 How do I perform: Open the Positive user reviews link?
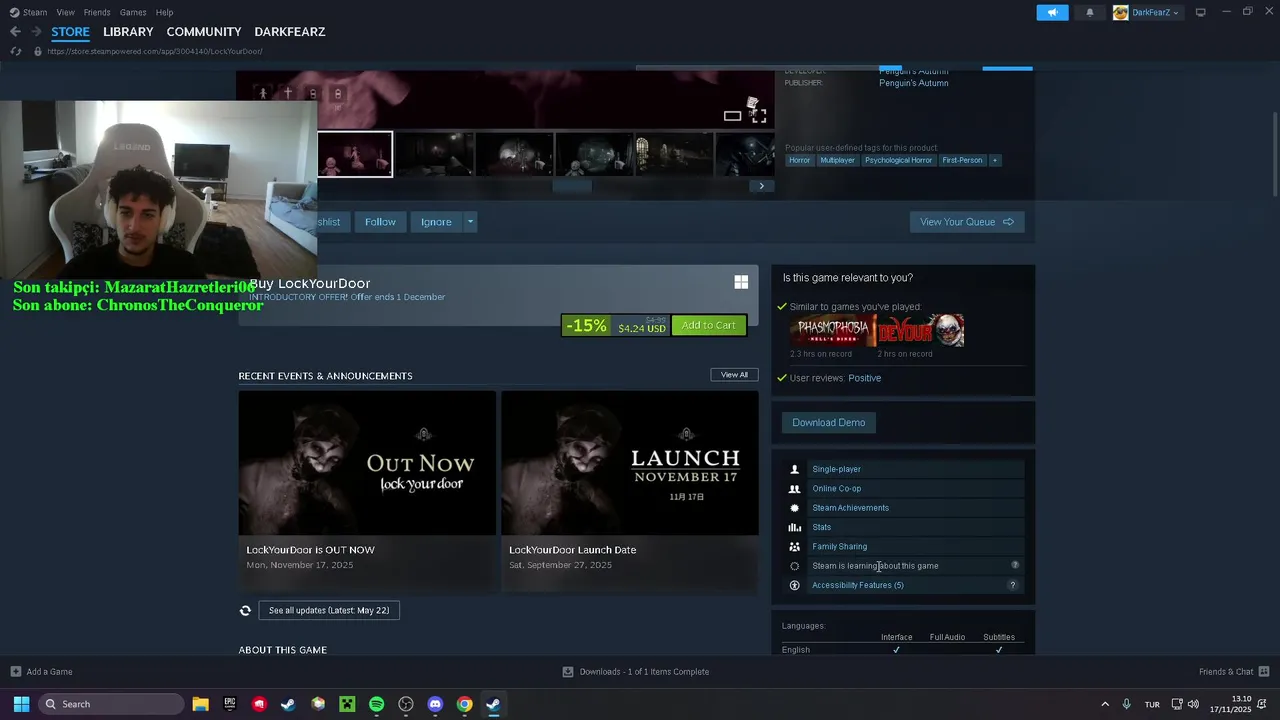pos(865,378)
